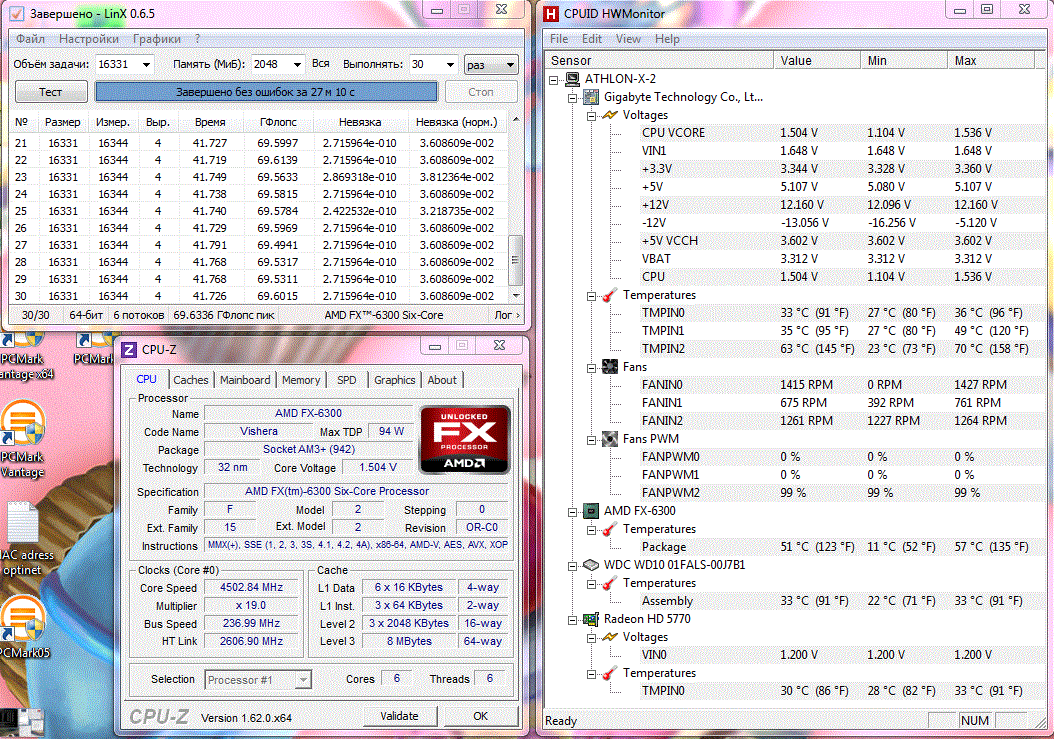Open the memory 2048 MiB dropdown
This screenshot has height=739, width=1054.
point(296,65)
